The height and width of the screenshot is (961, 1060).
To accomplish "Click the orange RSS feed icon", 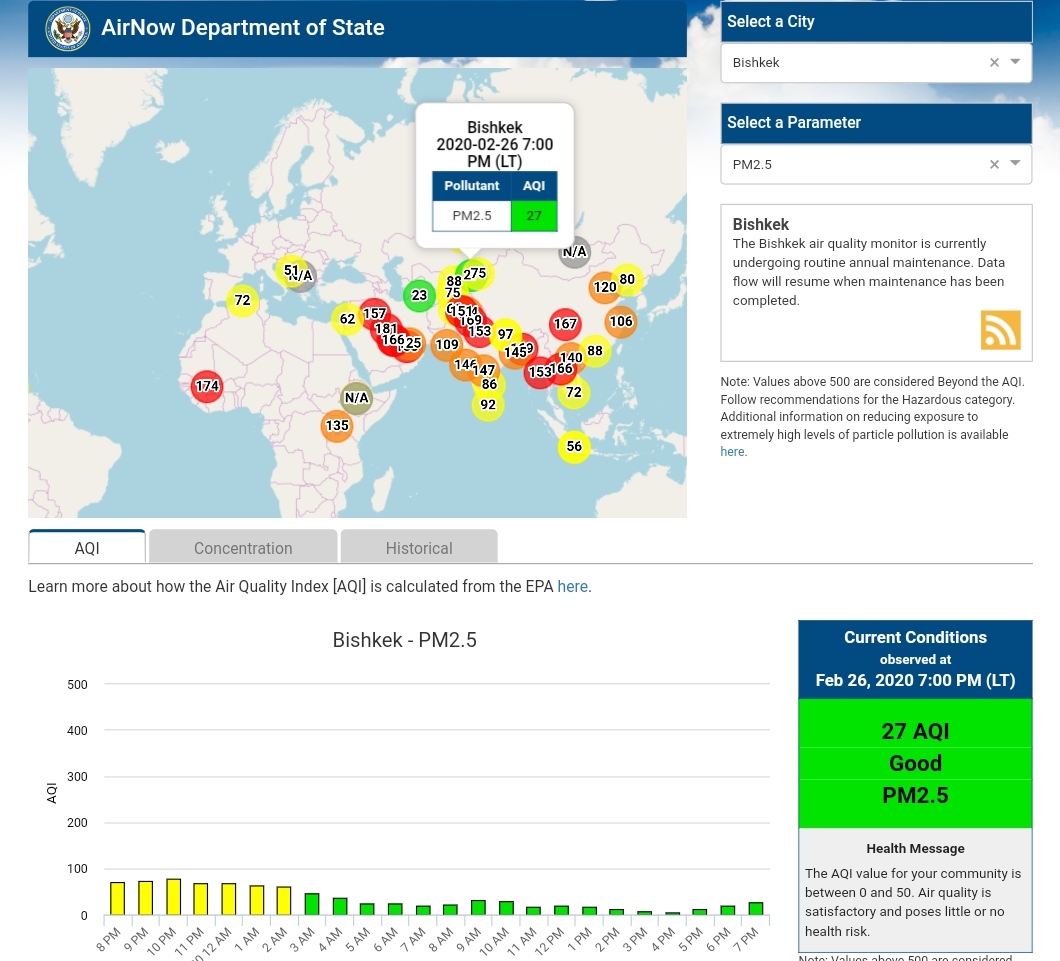I will [1000, 330].
